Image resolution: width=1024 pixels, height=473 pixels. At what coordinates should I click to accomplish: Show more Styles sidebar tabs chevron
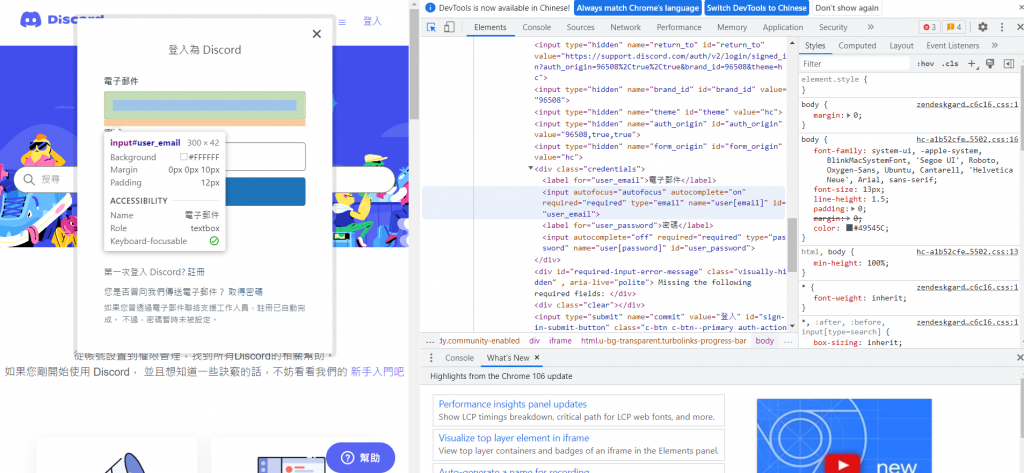tap(994, 45)
